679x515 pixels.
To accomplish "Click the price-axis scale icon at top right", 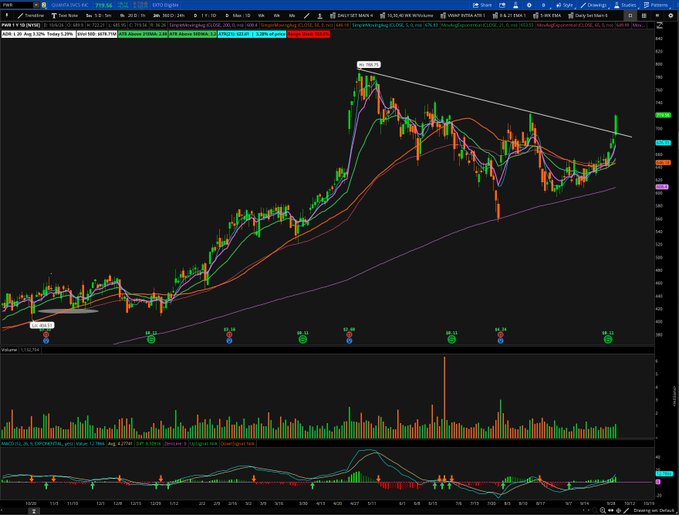I will coord(660,26).
